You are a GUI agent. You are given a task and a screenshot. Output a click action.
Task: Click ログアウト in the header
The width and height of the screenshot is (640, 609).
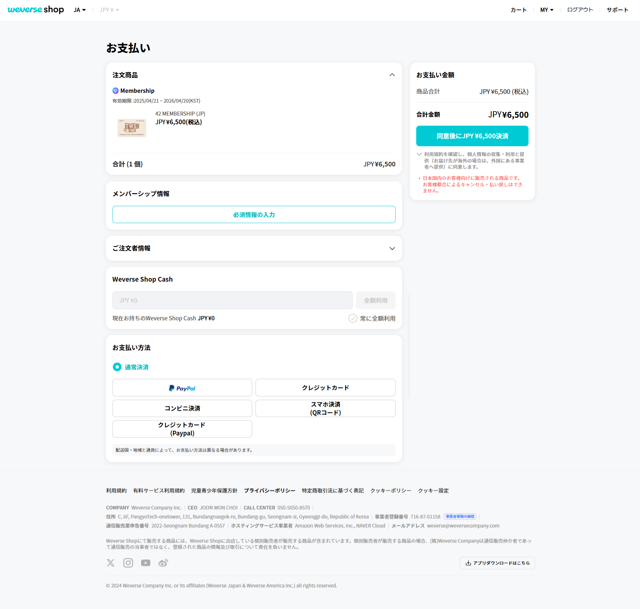(580, 10)
